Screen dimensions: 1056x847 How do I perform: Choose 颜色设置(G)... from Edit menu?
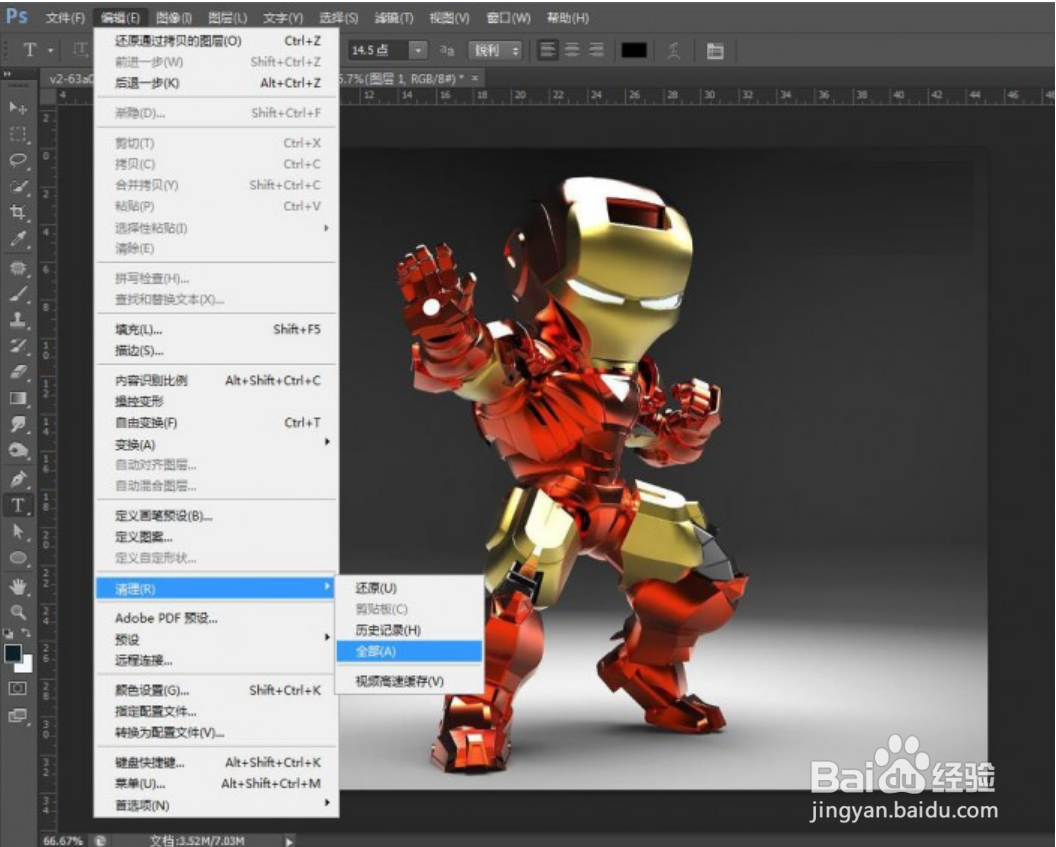[x=216, y=690]
